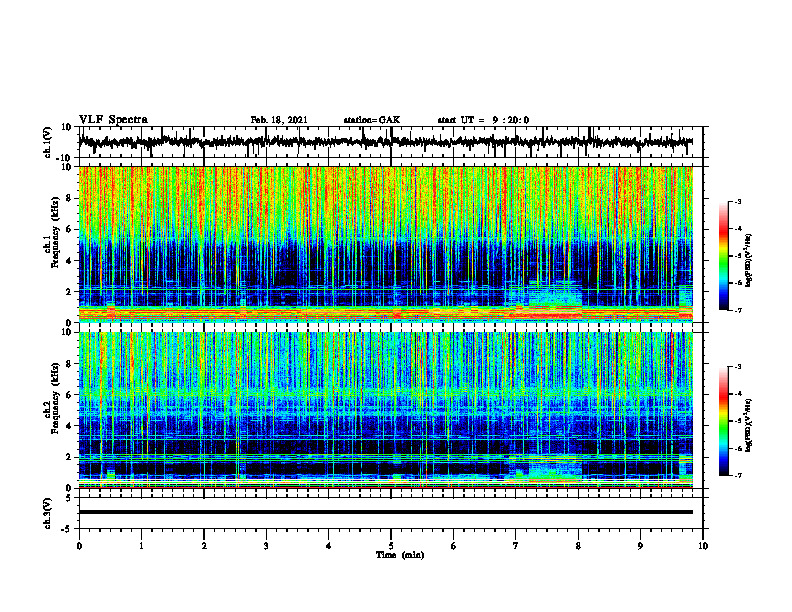Click time axis tick label "4"

click(x=329, y=546)
